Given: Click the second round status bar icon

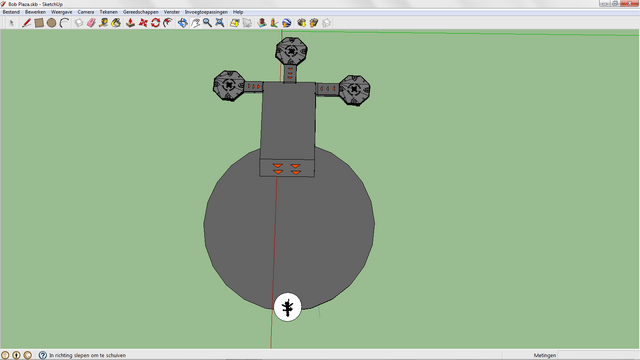Looking at the screenshot, I should click(x=16, y=355).
